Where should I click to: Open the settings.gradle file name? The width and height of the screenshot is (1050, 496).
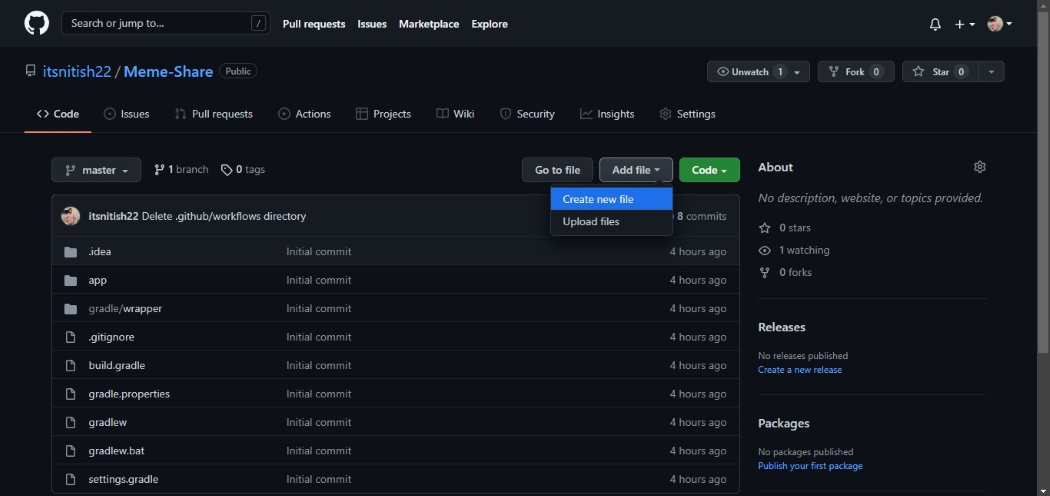123,479
